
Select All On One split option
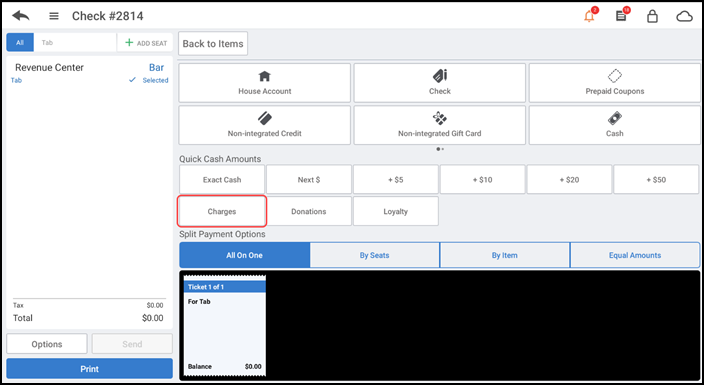[x=245, y=255]
